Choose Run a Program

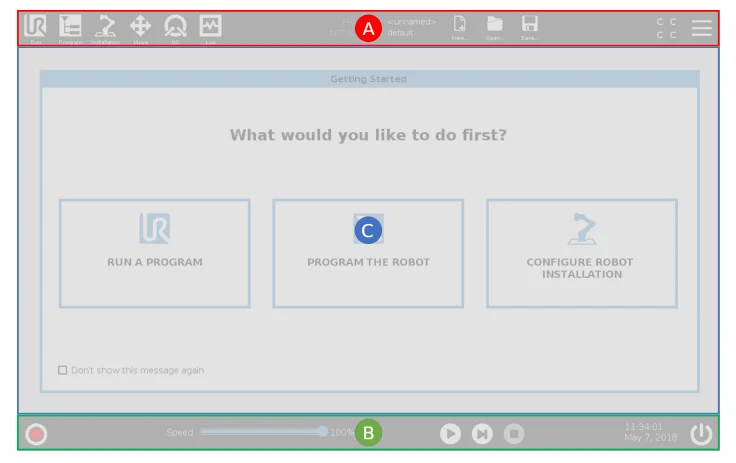pyautogui.click(x=154, y=253)
